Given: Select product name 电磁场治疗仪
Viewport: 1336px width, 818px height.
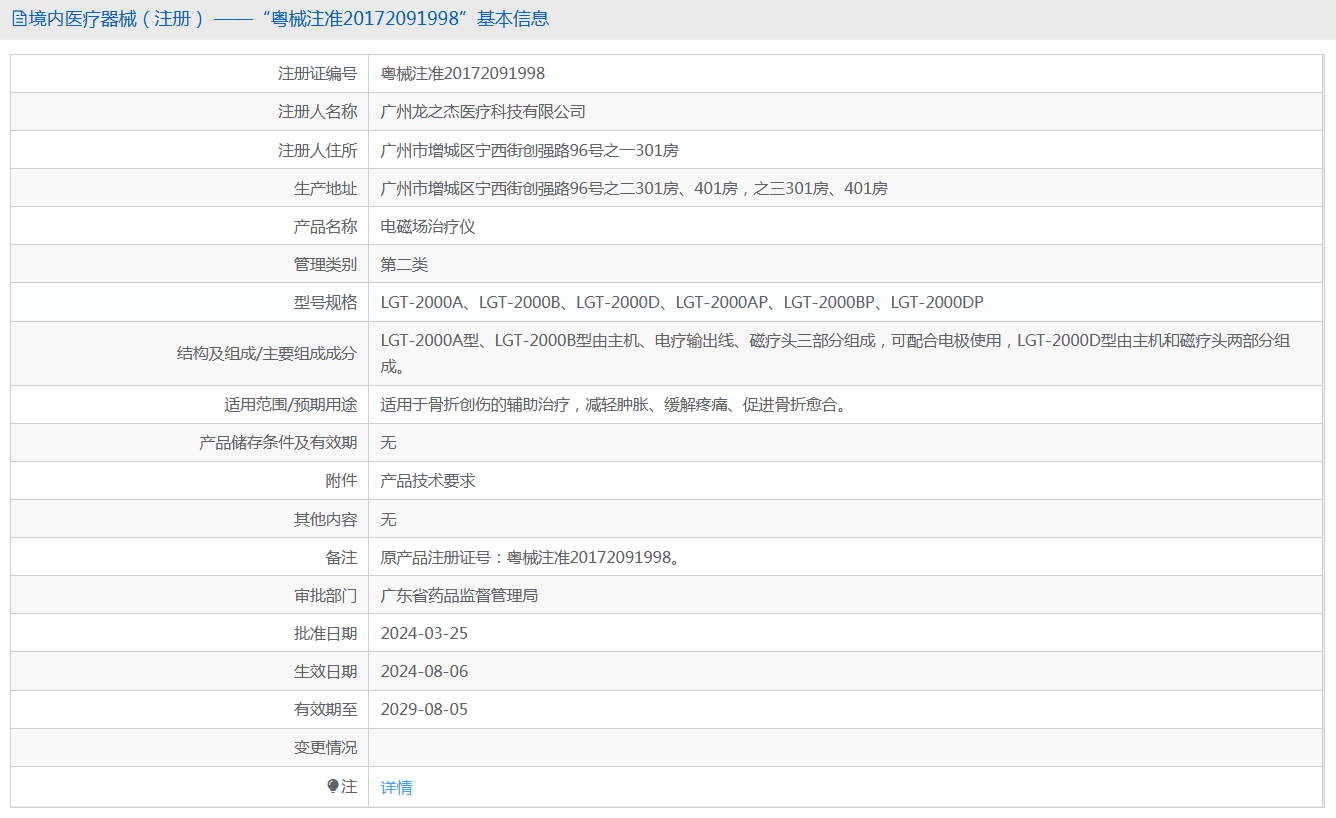Looking at the screenshot, I should [428, 226].
